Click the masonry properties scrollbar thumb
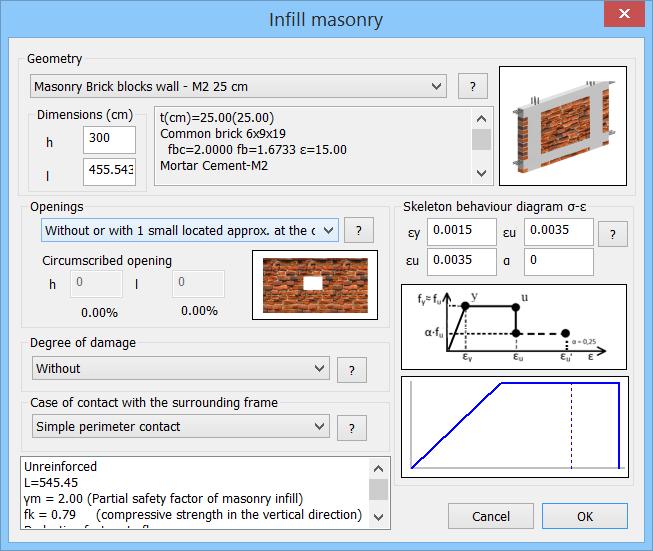653x551 pixels. tap(481, 140)
